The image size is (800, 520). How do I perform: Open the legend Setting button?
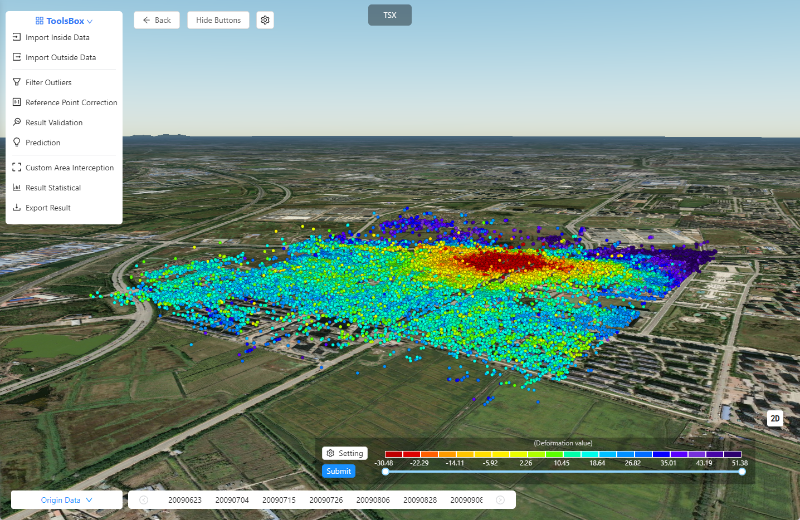click(345, 453)
